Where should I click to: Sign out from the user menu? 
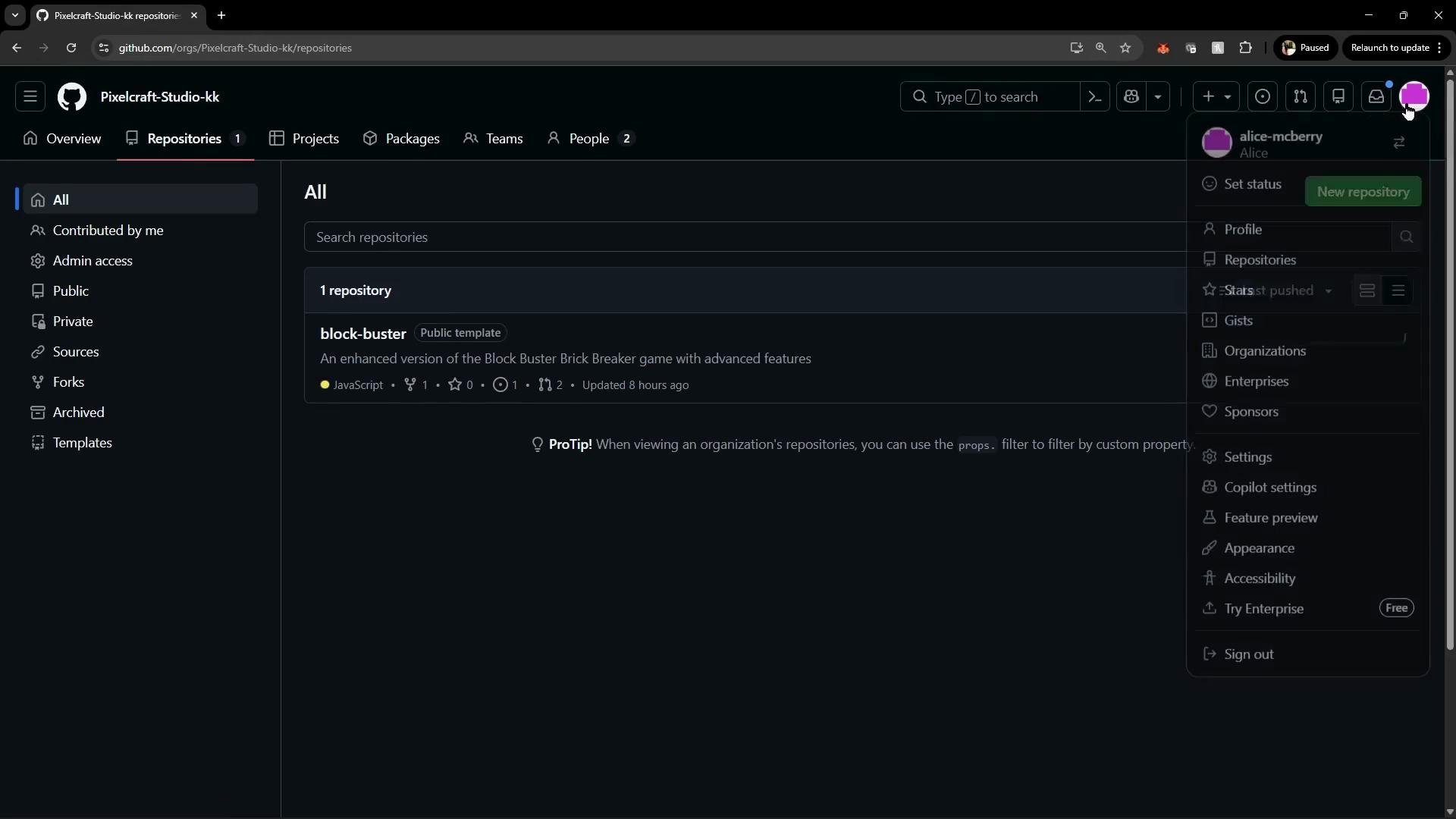coord(1308,654)
